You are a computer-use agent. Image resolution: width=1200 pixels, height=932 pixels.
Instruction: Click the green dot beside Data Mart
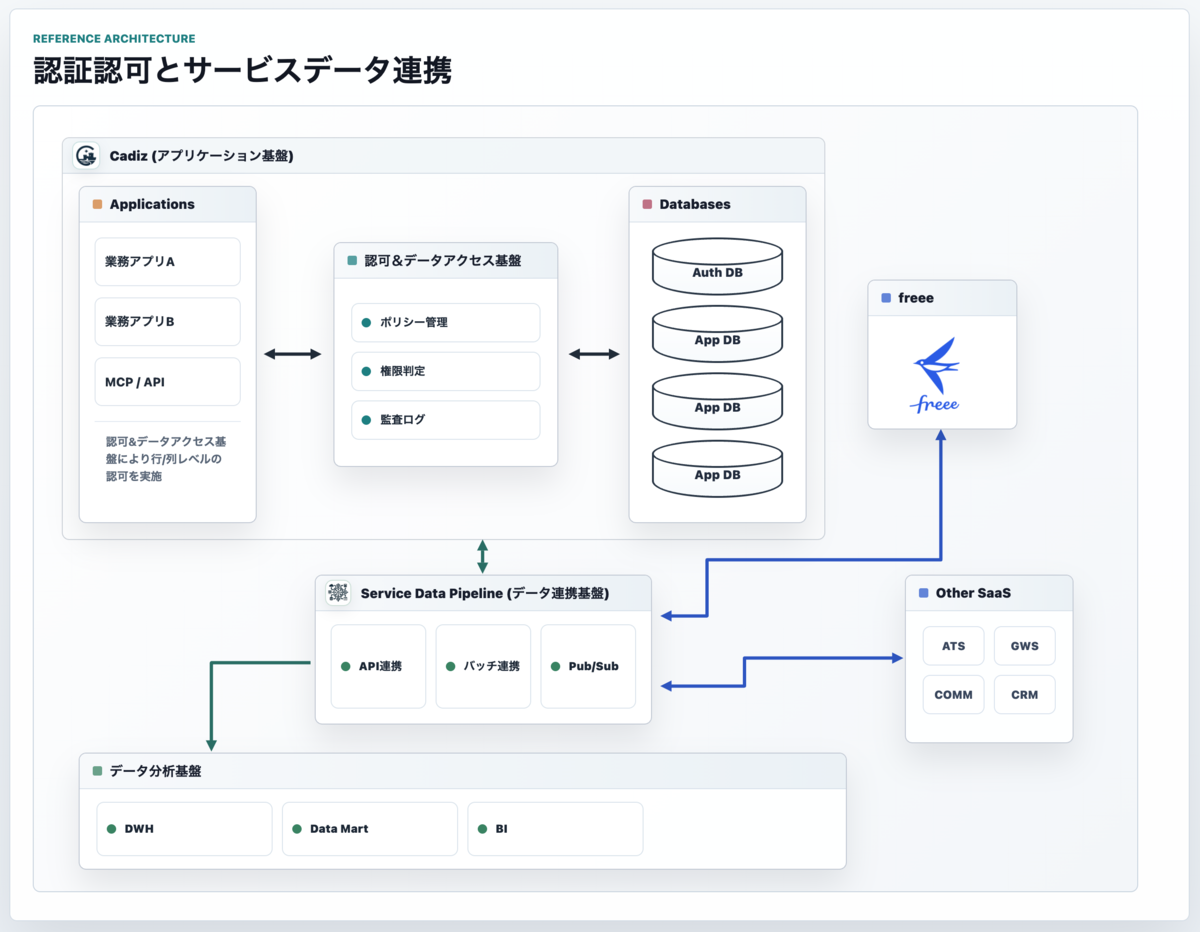coord(297,829)
